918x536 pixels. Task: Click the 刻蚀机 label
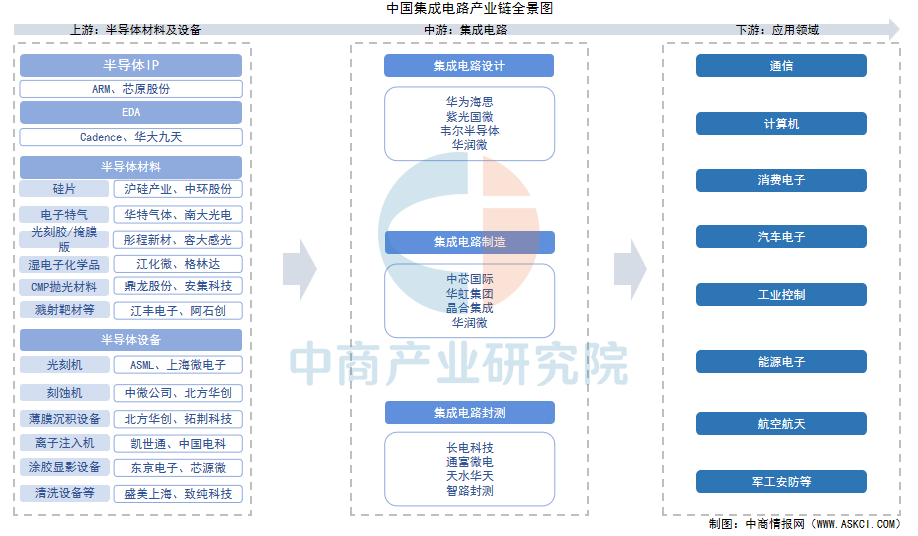[64, 393]
